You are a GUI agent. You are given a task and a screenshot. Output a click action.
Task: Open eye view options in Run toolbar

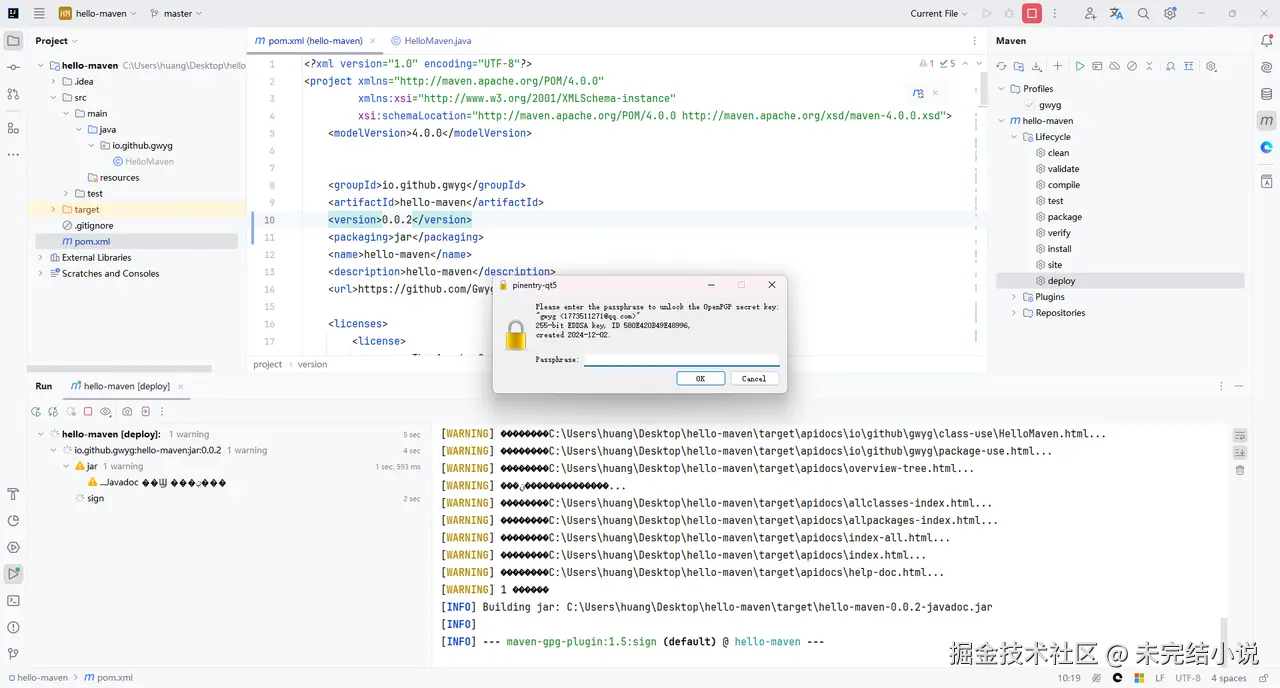point(106,411)
